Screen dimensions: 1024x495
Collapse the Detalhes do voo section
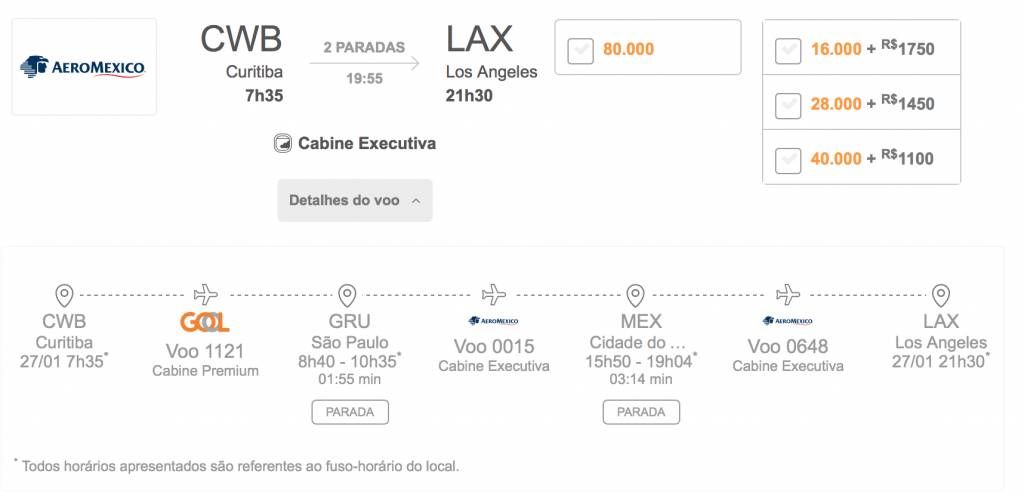tap(355, 200)
